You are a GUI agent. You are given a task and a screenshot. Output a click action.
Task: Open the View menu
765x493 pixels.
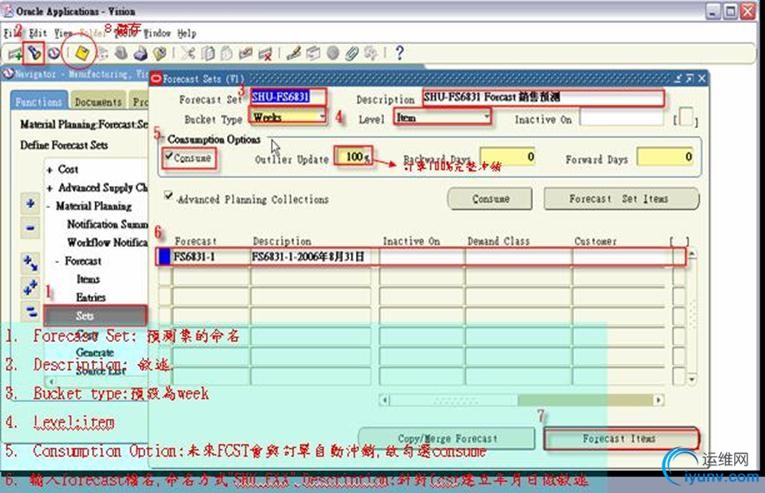click(x=63, y=33)
